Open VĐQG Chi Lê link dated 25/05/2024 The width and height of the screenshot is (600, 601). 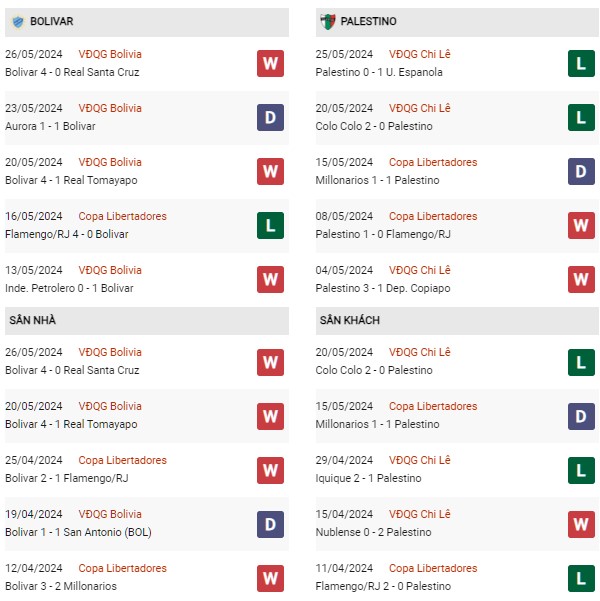tap(420, 54)
